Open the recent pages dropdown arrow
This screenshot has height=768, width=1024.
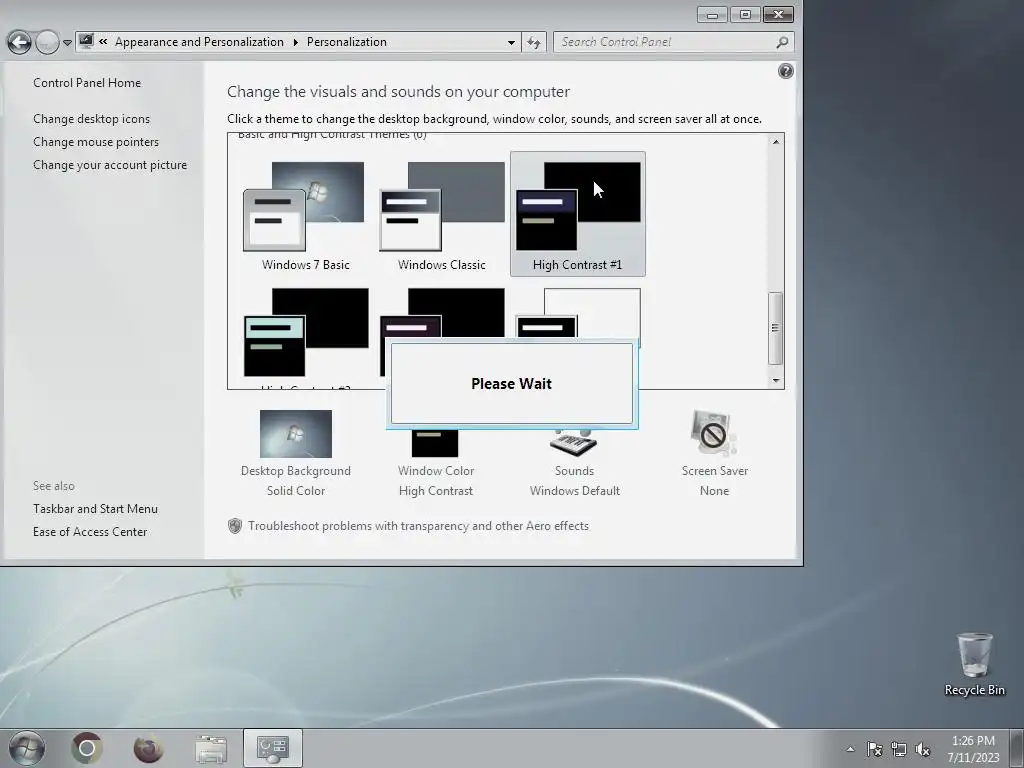pyautogui.click(x=67, y=43)
